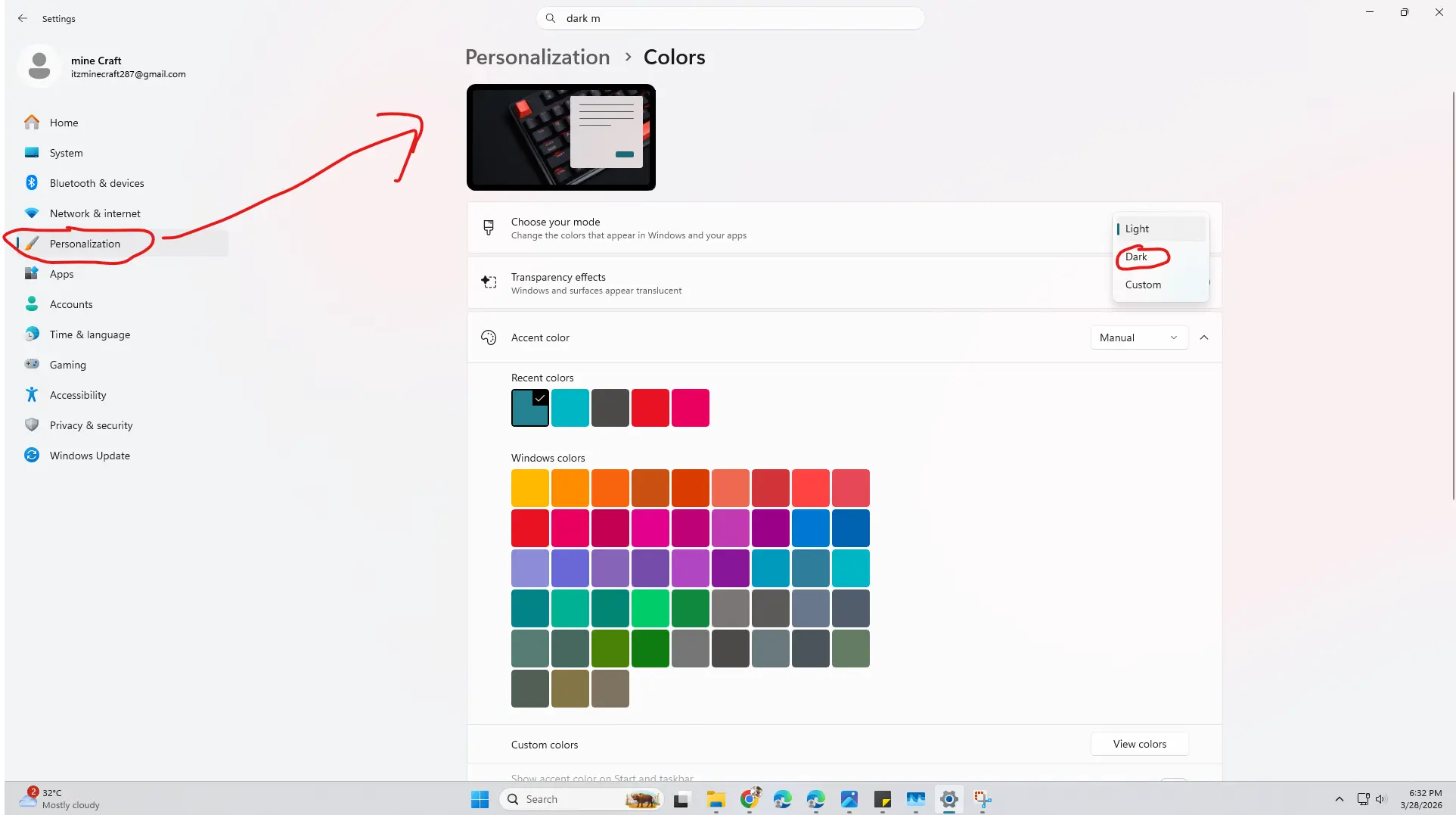
Task: Pick Light in the mode list
Action: point(1136,229)
